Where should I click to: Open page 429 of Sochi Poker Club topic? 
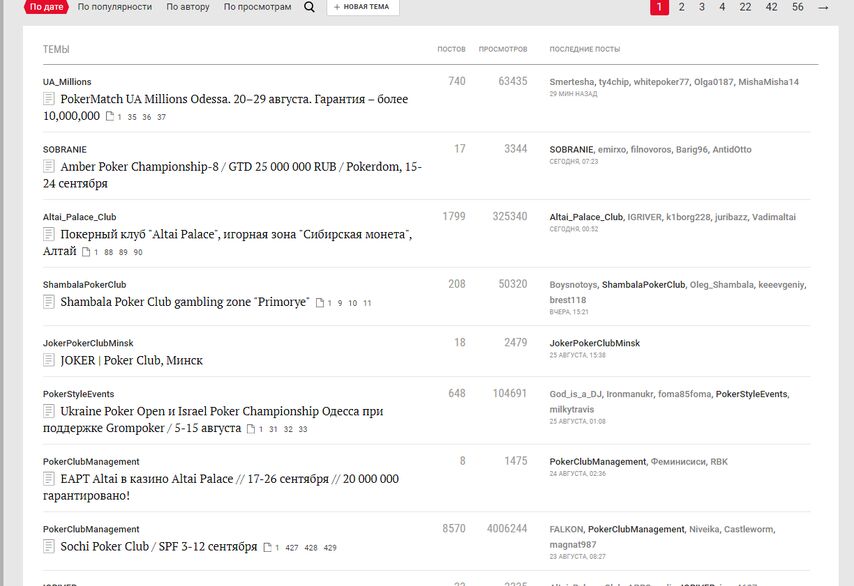tap(330, 548)
